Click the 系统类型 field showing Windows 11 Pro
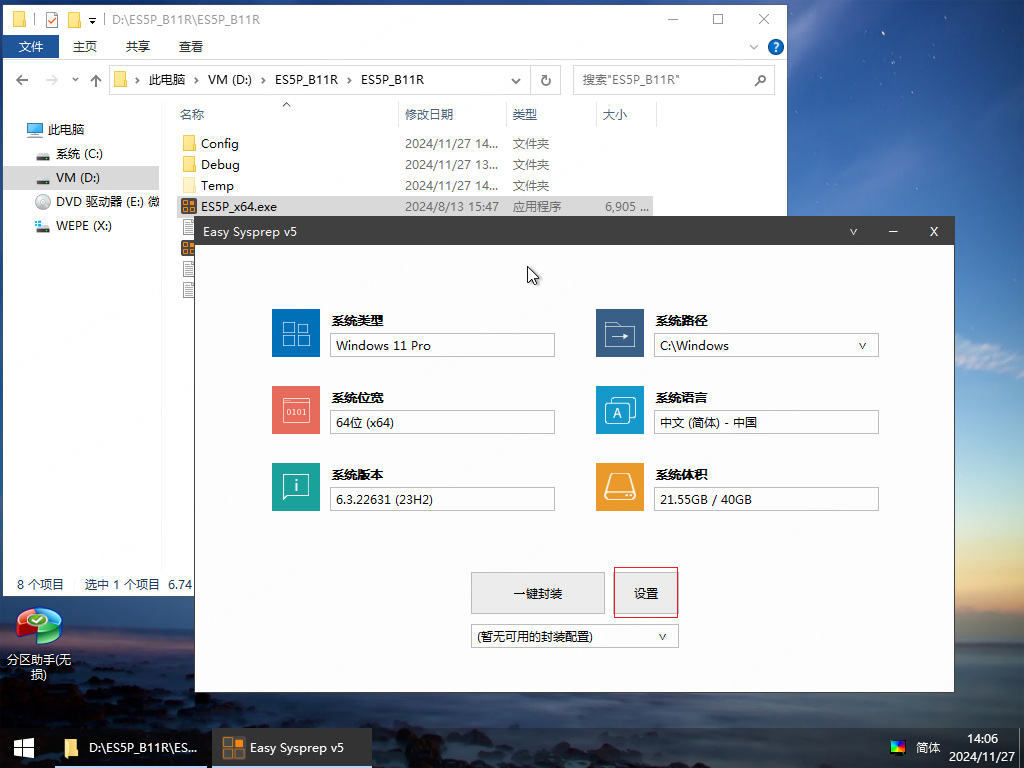The height and width of the screenshot is (768, 1024). tap(442, 345)
